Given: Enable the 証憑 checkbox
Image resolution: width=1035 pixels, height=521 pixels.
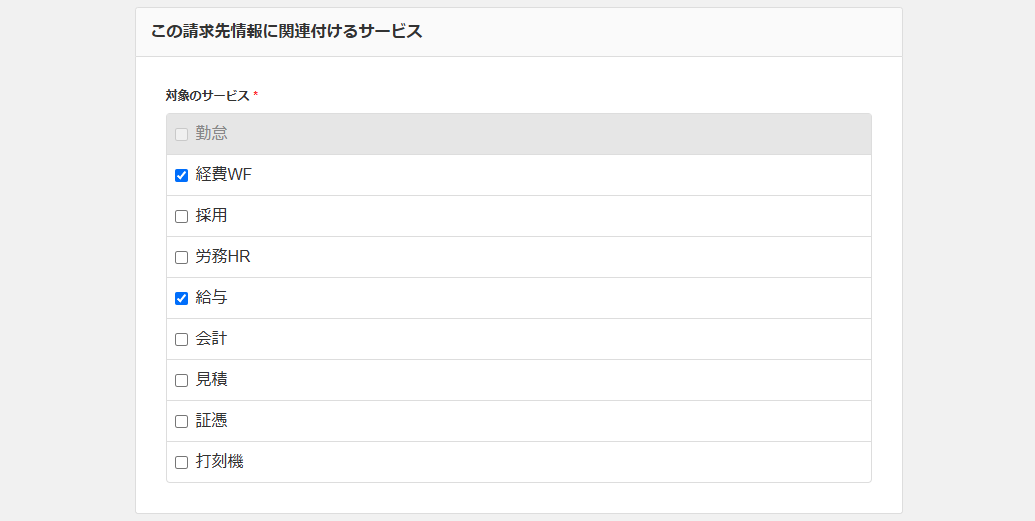Looking at the screenshot, I should (x=181, y=421).
